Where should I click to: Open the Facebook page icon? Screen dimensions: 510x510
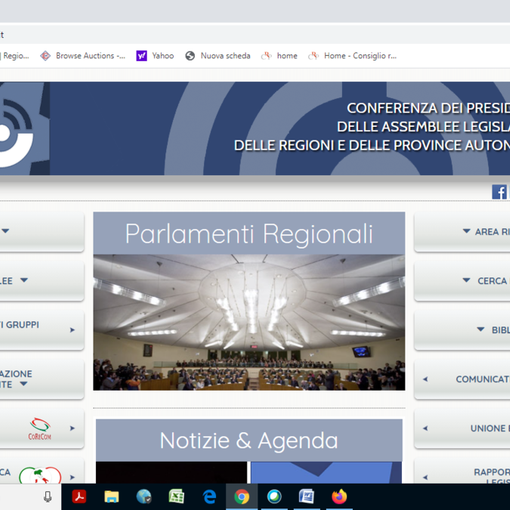[499, 192]
